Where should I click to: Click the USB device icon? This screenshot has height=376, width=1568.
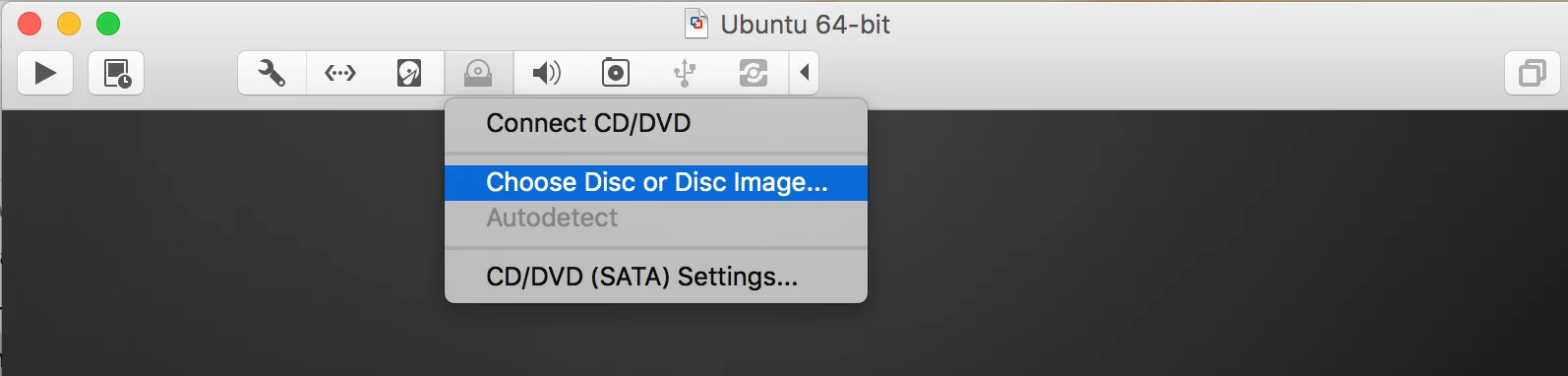point(685,73)
